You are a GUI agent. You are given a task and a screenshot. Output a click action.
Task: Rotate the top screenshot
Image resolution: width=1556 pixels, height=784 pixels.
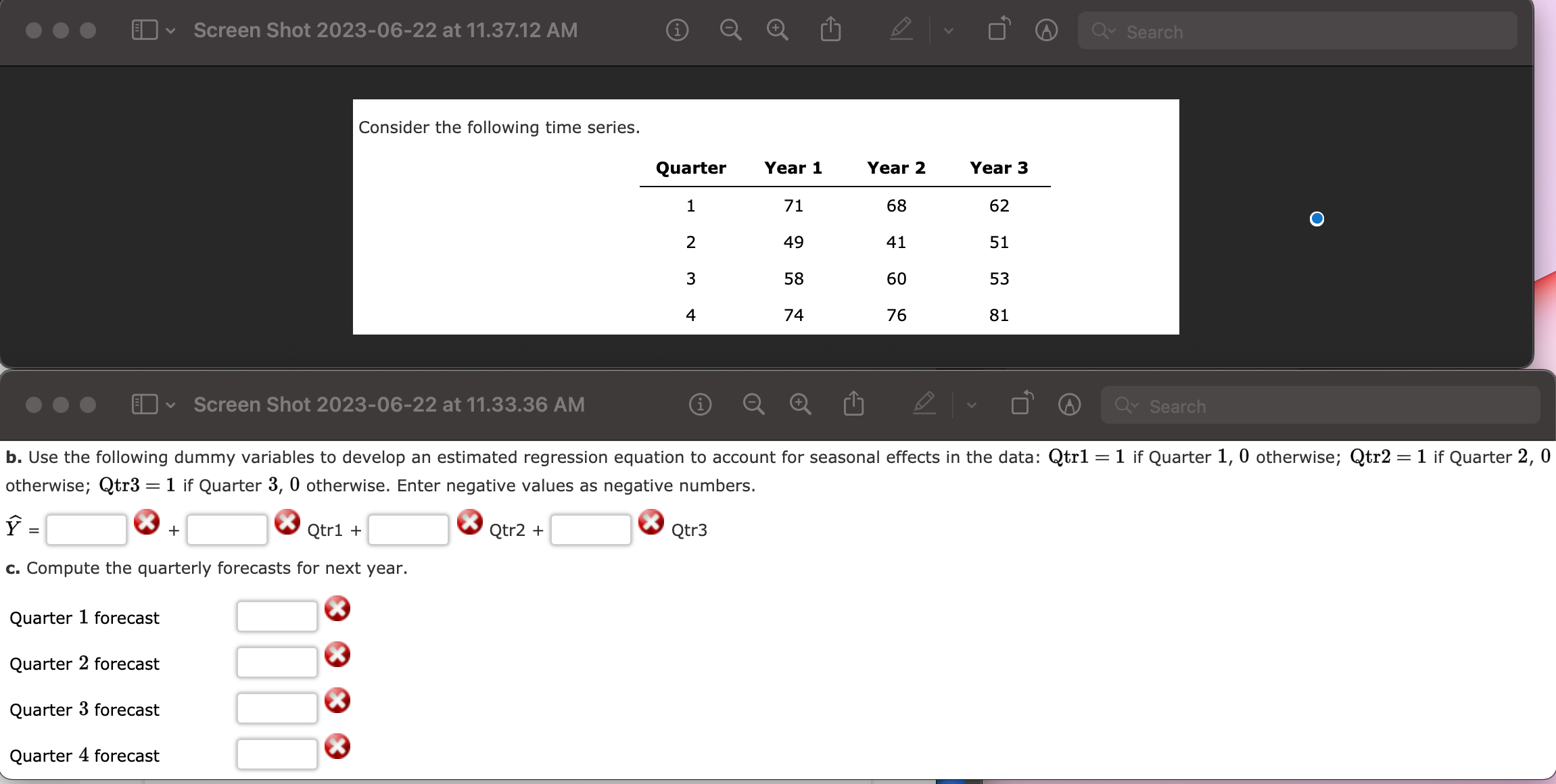(997, 29)
